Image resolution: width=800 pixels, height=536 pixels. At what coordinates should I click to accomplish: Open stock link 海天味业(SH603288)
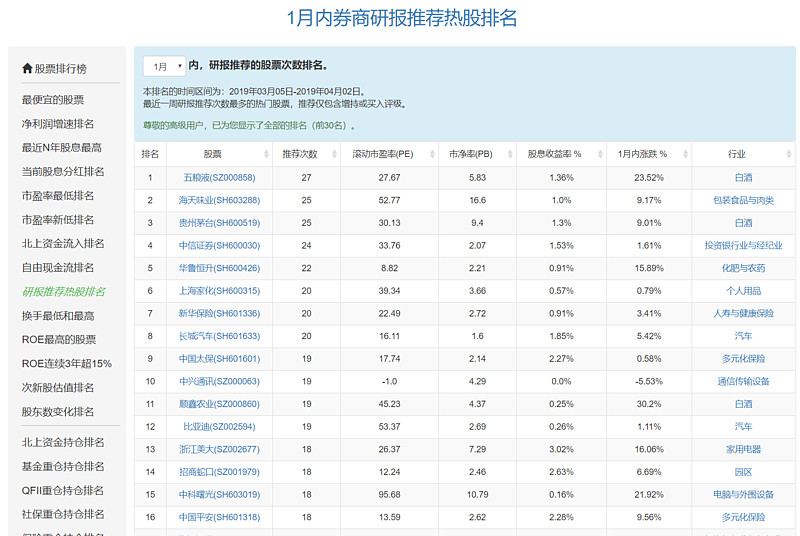pyautogui.click(x=219, y=200)
